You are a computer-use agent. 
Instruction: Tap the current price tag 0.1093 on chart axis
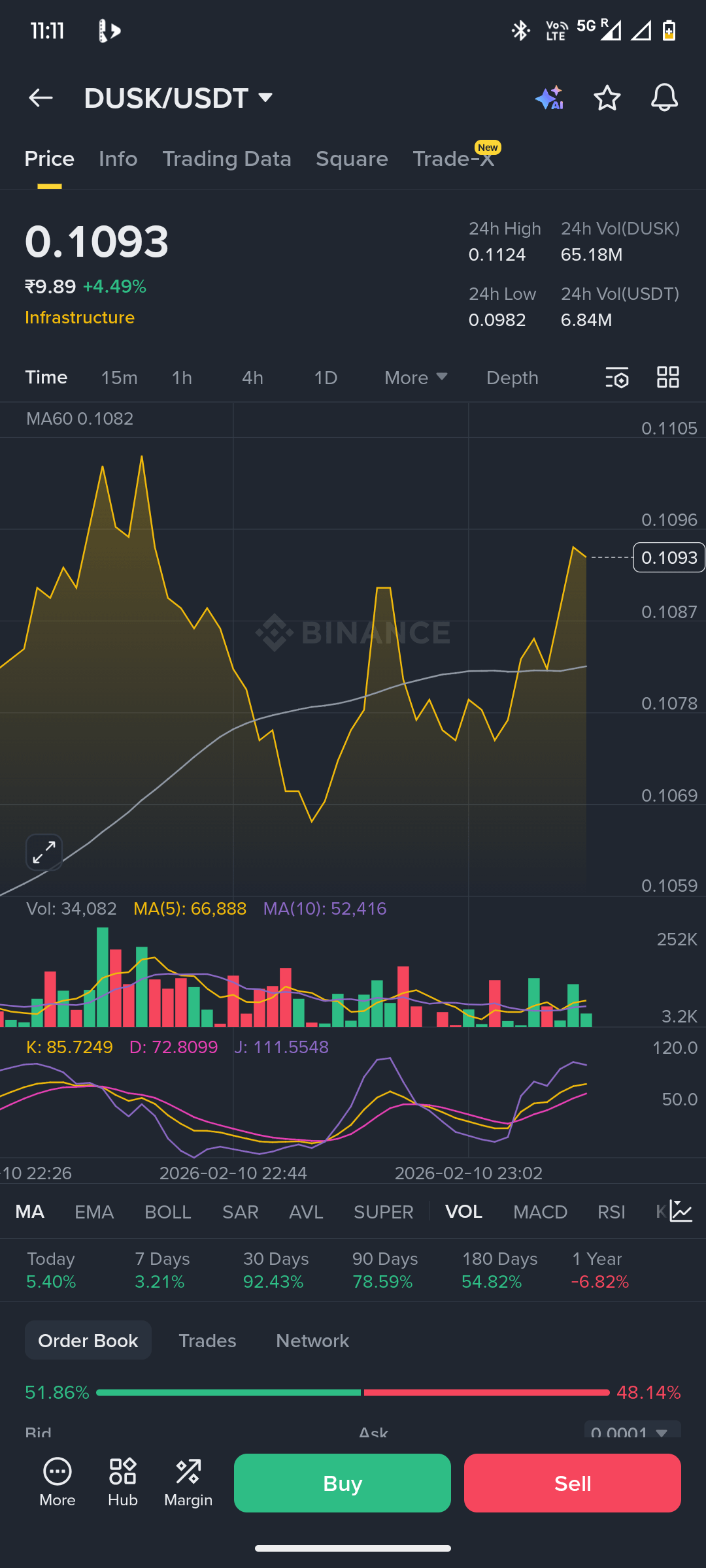[669, 557]
